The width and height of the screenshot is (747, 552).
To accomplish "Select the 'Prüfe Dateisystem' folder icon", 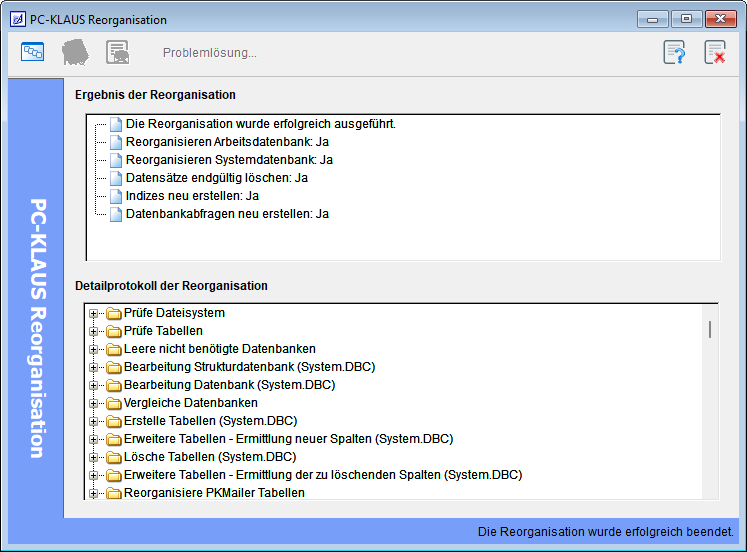I will point(113,313).
